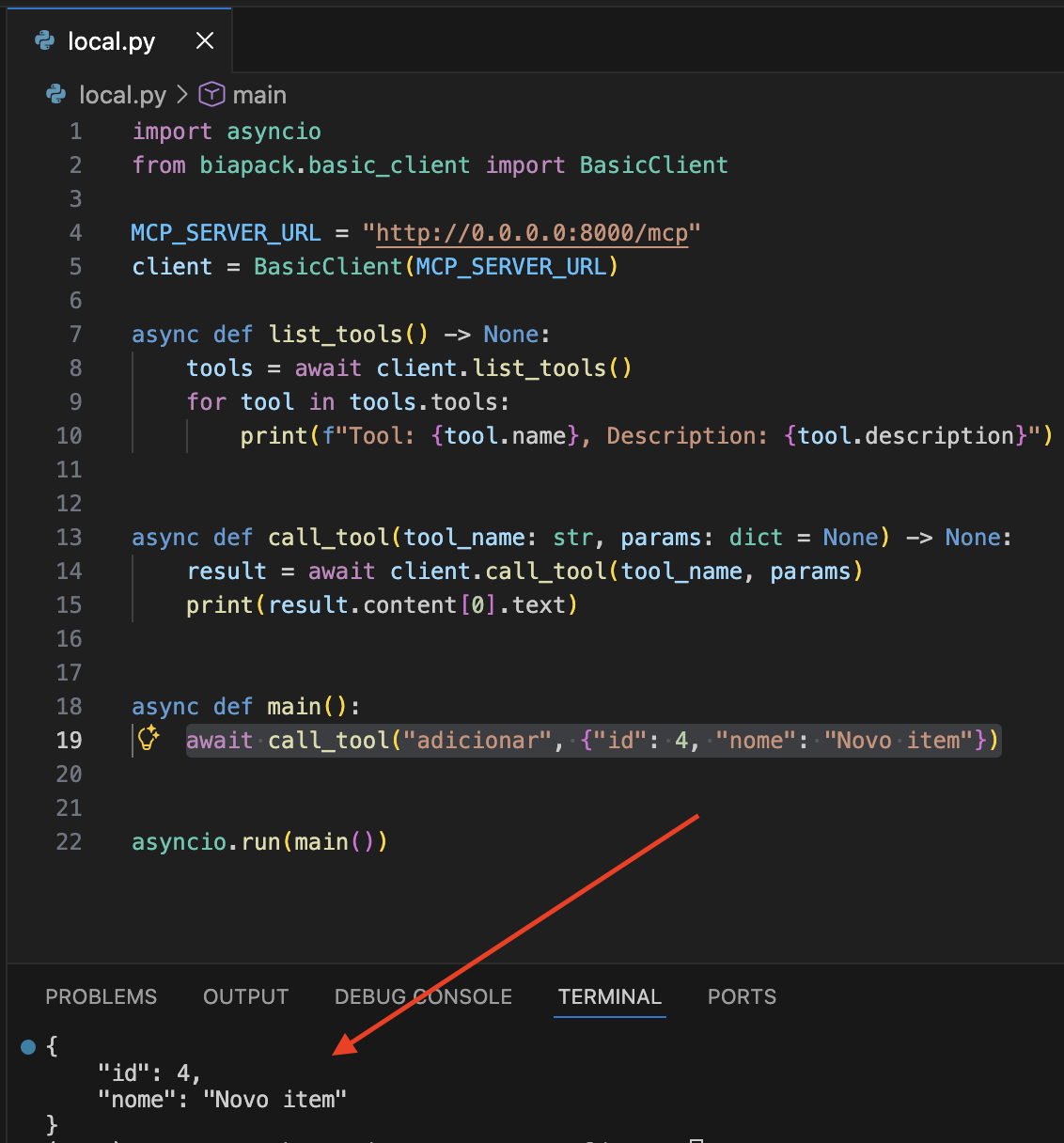Click the Python icon in local.py tab
Screen dimensions: 1064x1143
click(x=44, y=40)
